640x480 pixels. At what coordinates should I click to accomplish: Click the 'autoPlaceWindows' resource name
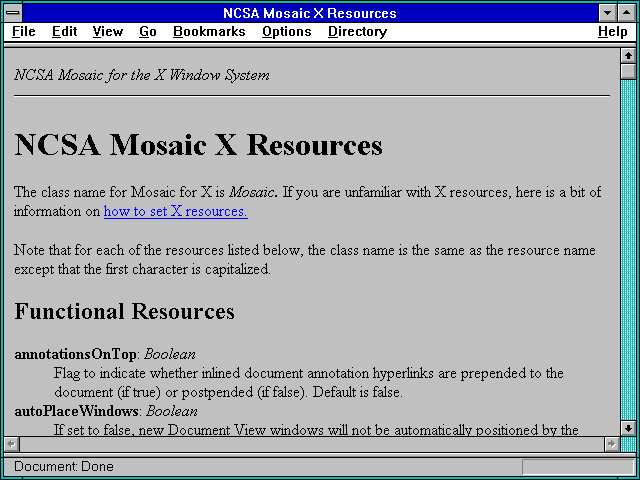pos(76,411)
